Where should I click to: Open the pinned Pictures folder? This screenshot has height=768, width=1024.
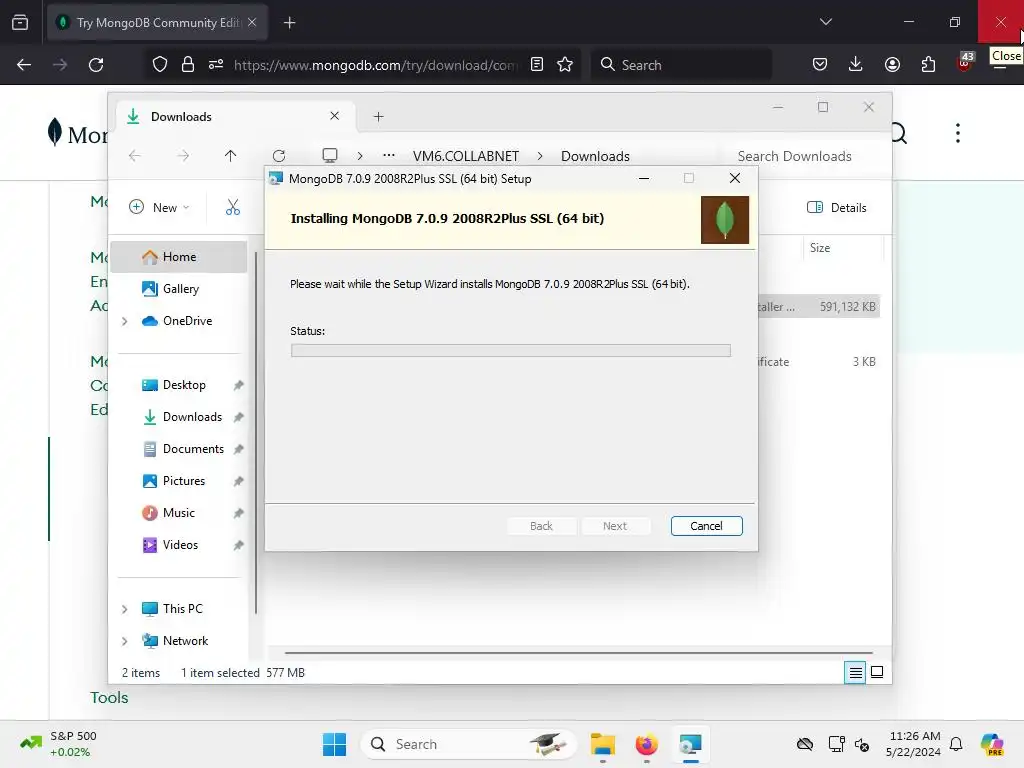[x=184, y=481]
